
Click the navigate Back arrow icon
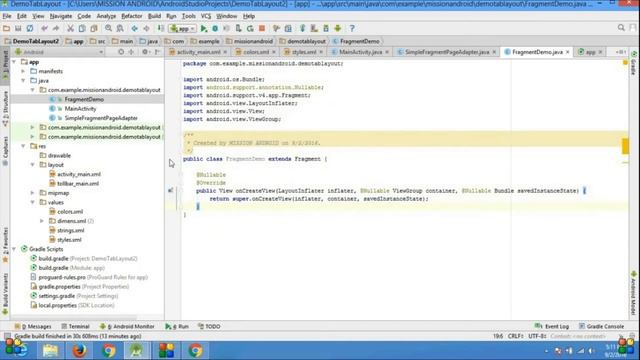pos(134,28)
